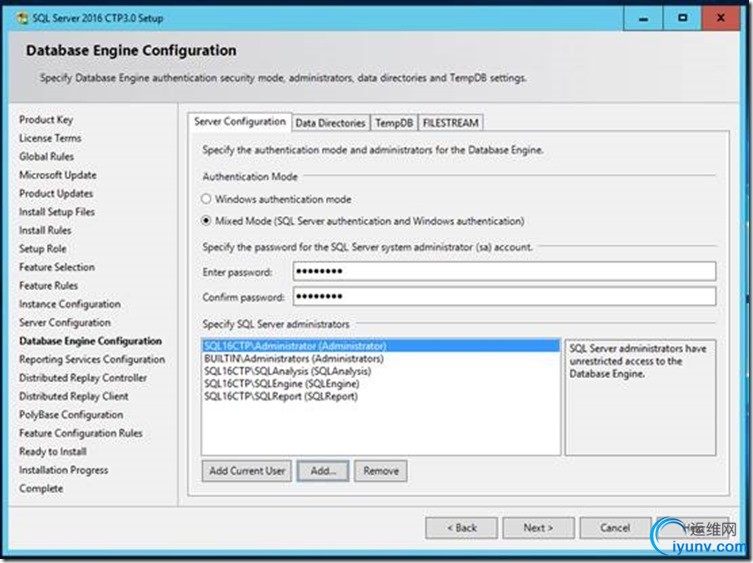Click Installation Progress step

click(x=63, y=470)
